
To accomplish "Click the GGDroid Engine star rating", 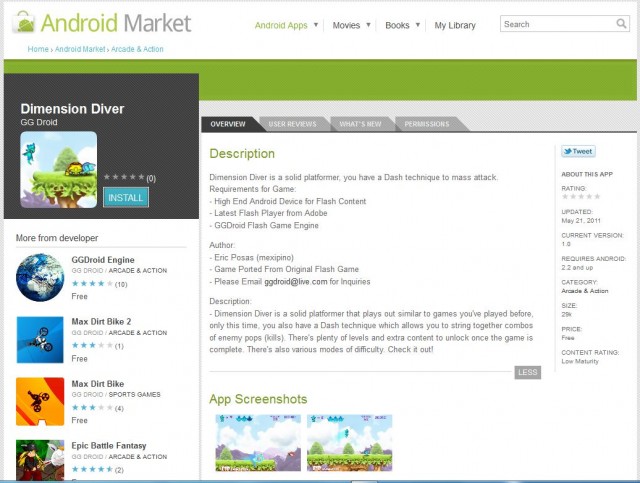I will [92, 283].
